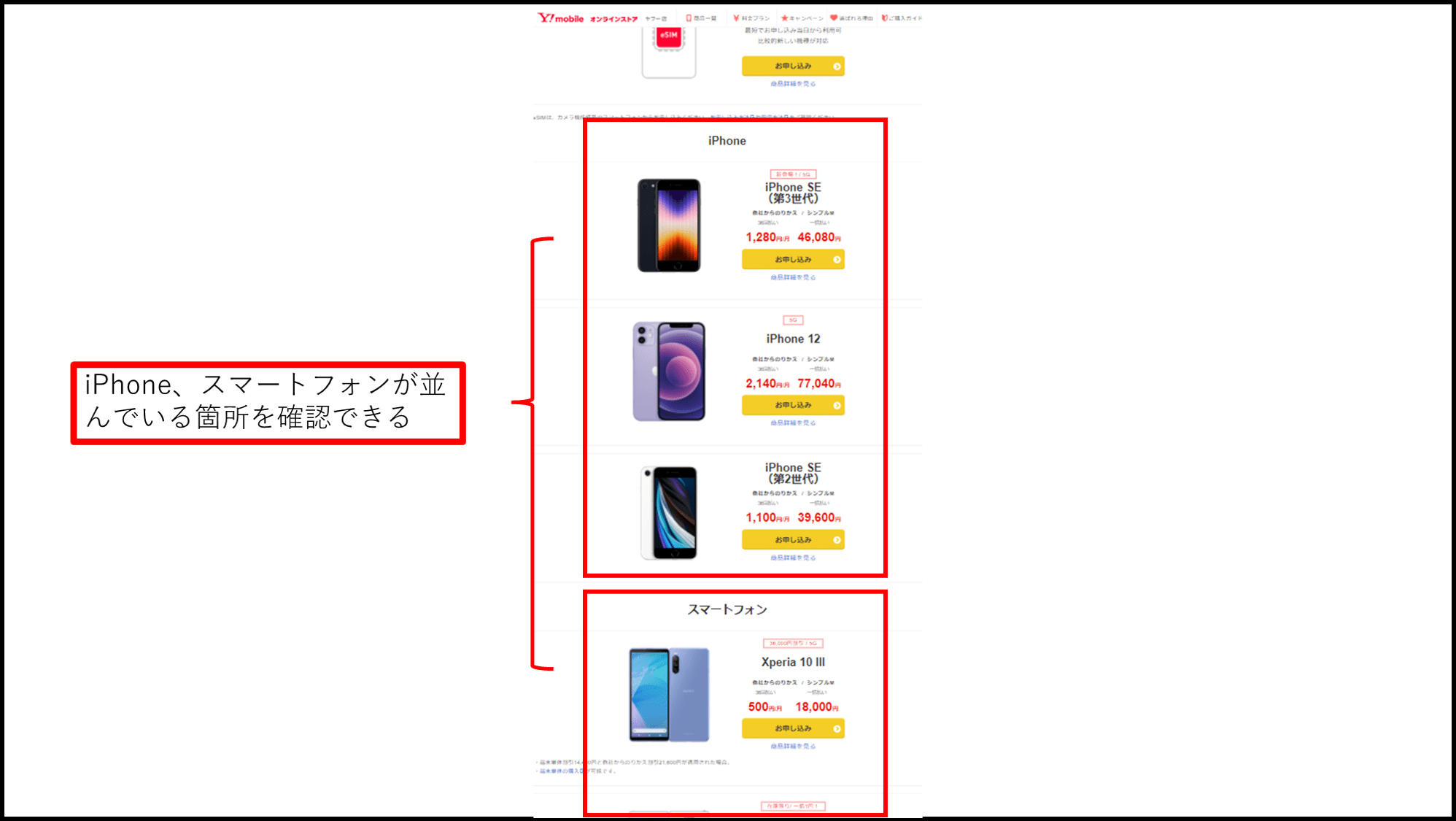The height and width of the screenshot is (821, 1456).
Task: Open the 商品一覧 phone icon menu
Action: tap(701, 18)
